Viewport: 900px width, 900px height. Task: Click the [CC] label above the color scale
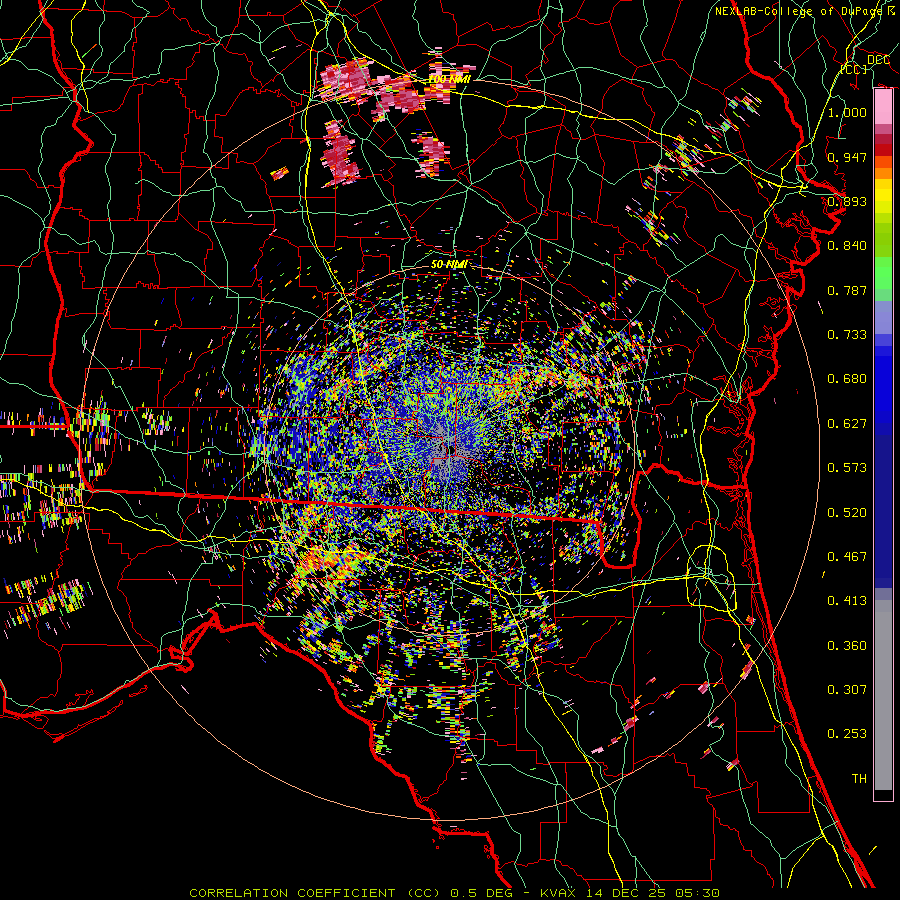point(854,69)
